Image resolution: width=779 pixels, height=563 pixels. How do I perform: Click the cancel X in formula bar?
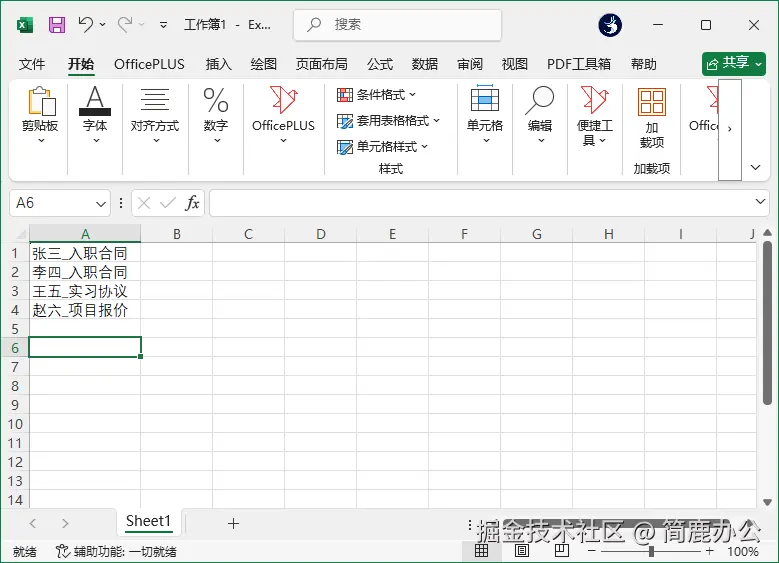coord(144,203)
